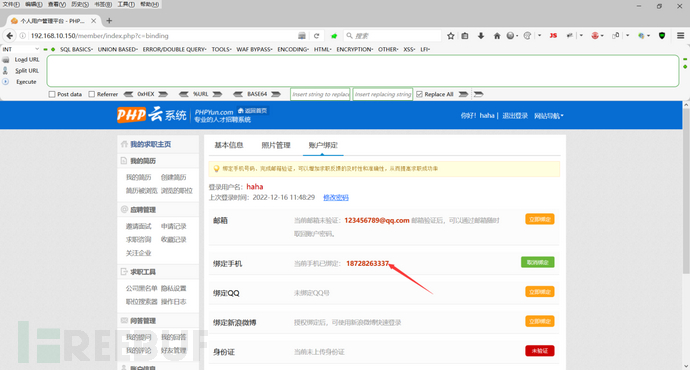
Task: Expand the 网站导航 dropdown in header
Action: click(549, 116)
